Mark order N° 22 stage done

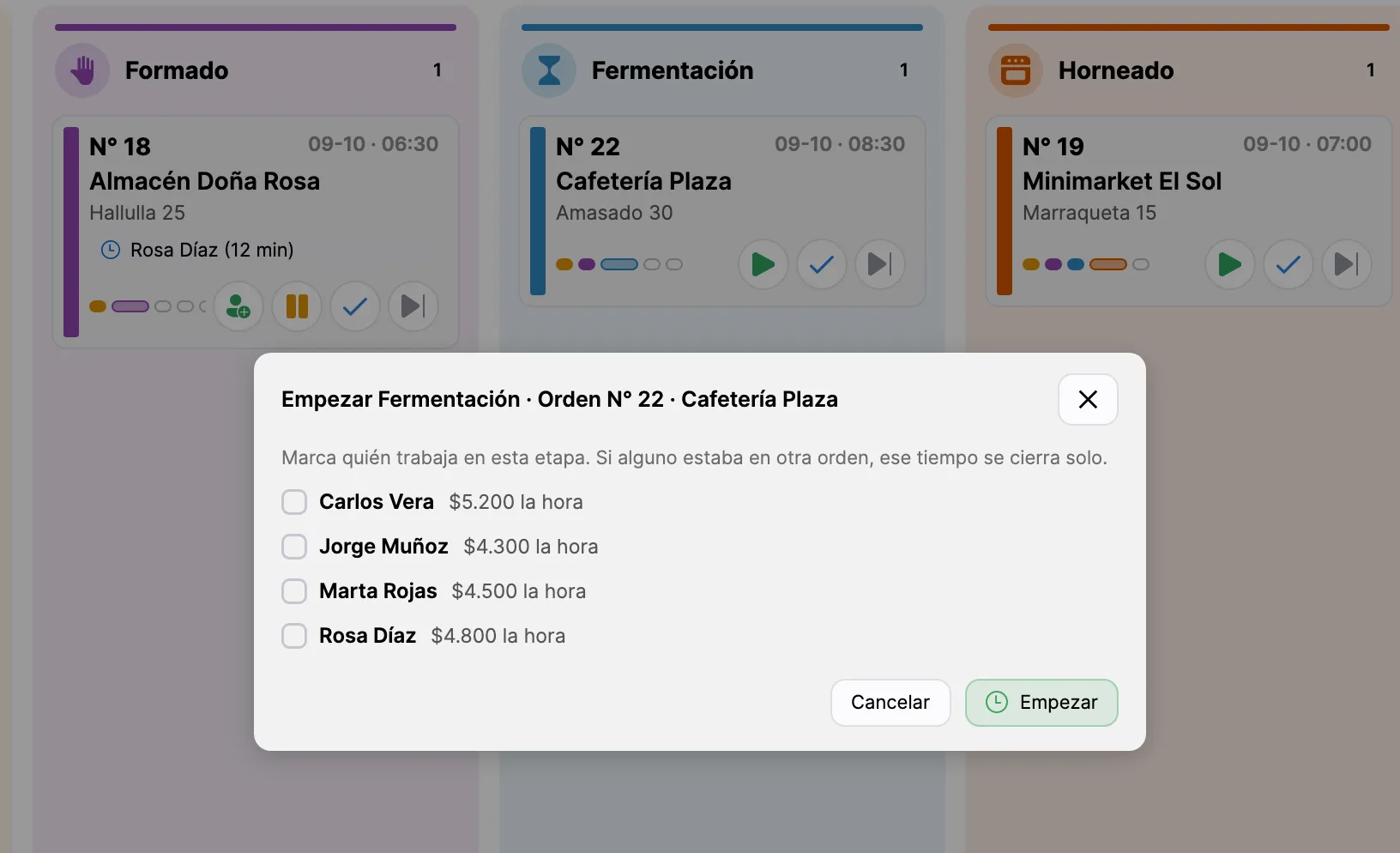tap(822, 264)
